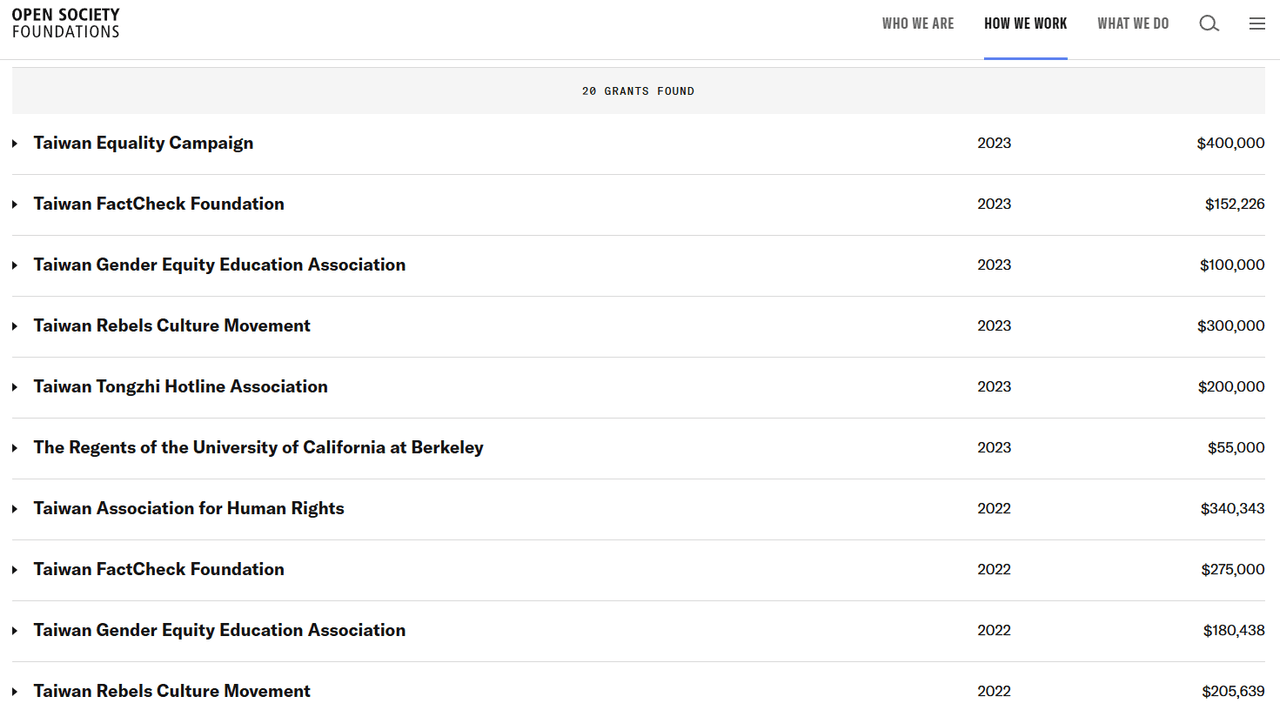Viewport: 1280px width, 710px height.
Task: Expand 2022 Taiwan FactCheck Foundation arrow
Action: (x=15, y=571)
